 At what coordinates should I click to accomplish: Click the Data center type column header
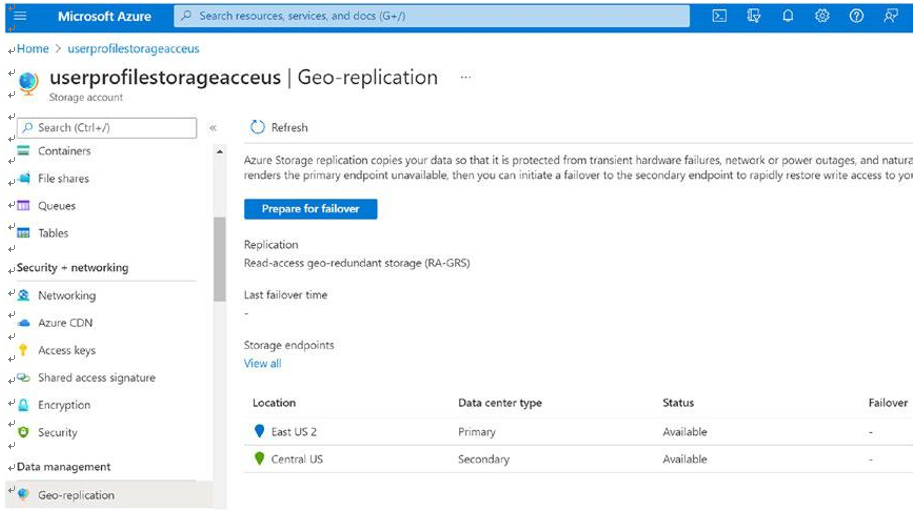click(x=500, y=403)
